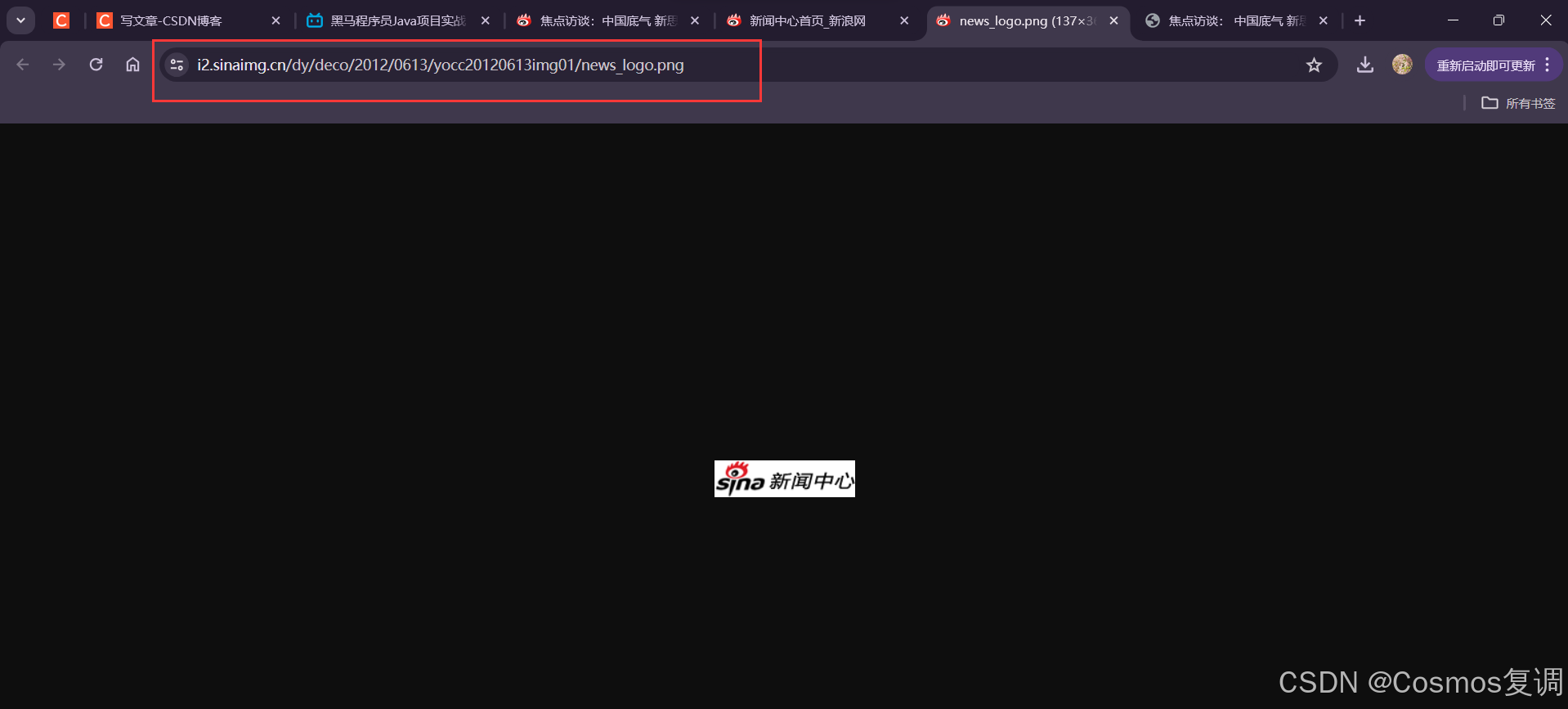Close the 黑马程序员Java项目实战 tab

point(486,20)
